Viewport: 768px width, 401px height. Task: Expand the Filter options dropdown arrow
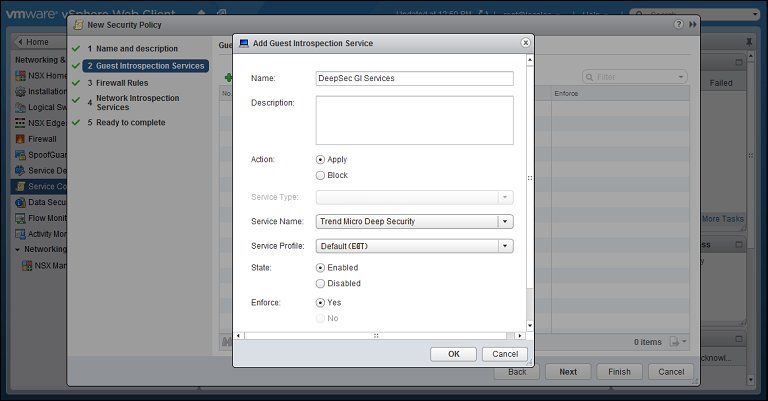tap(681, 76)
